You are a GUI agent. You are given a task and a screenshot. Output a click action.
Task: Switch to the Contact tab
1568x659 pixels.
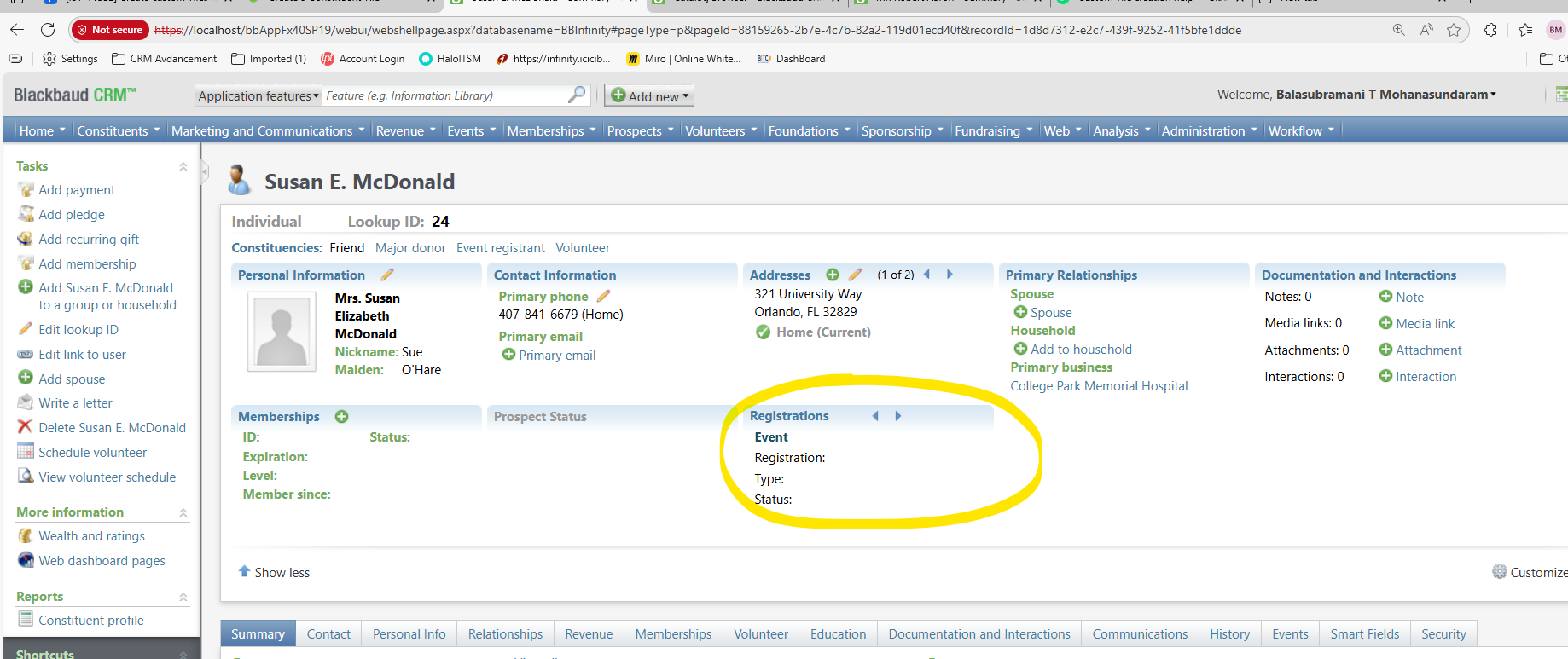[328, 634]
